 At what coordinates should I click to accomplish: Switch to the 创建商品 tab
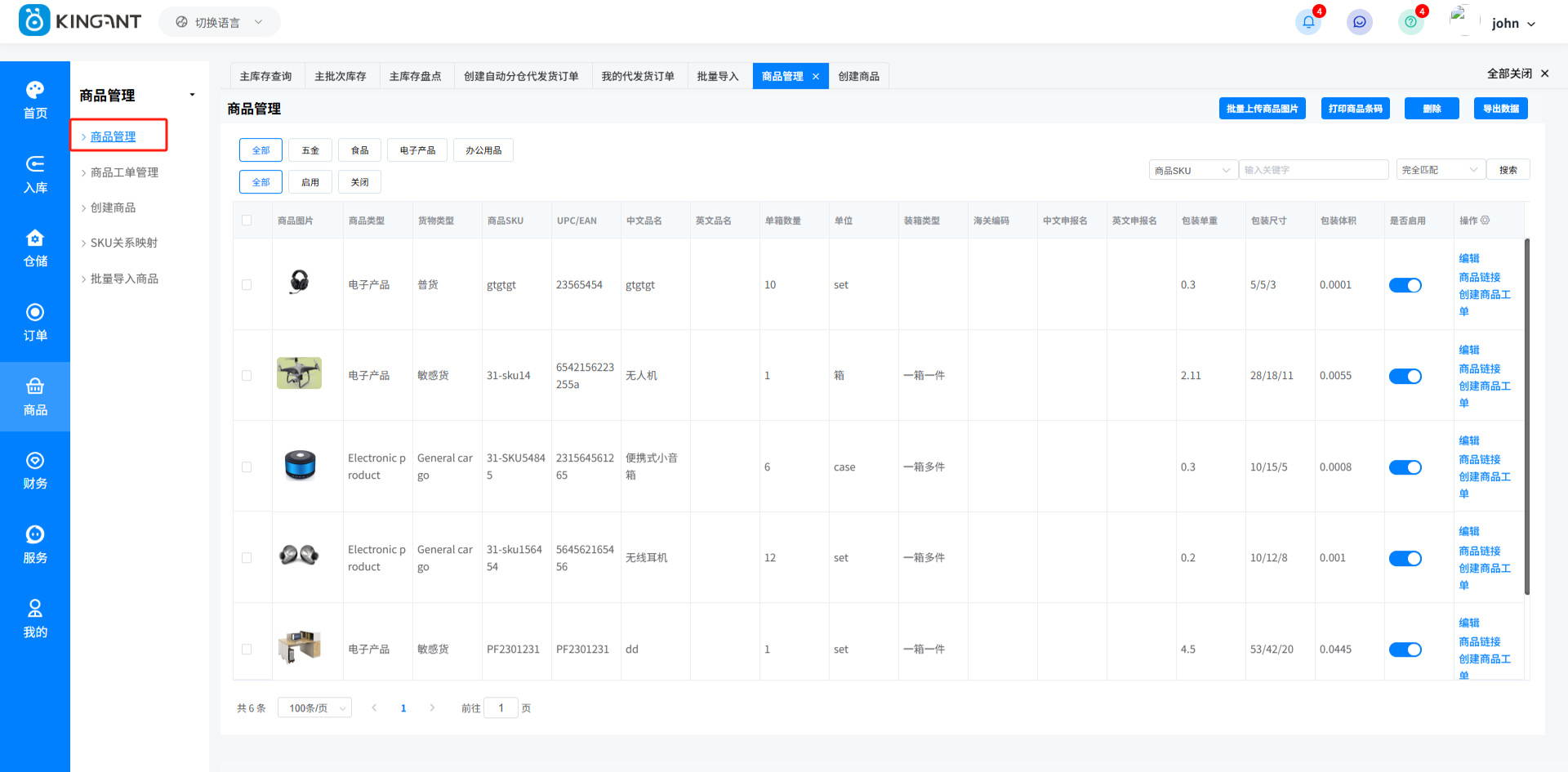tap(858, 76)
